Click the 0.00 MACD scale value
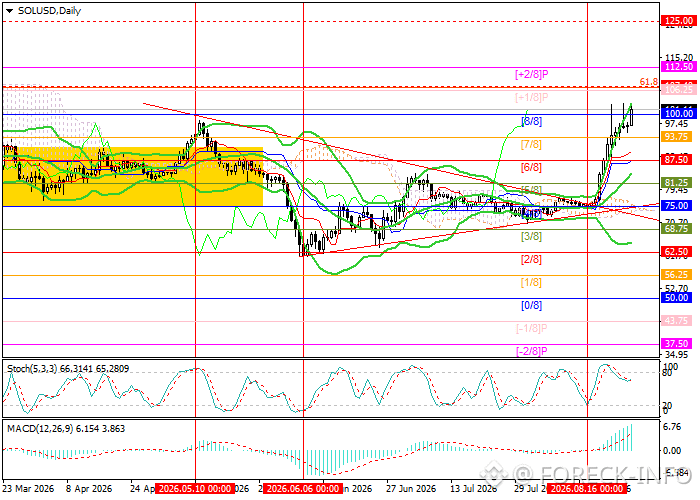 672,451
